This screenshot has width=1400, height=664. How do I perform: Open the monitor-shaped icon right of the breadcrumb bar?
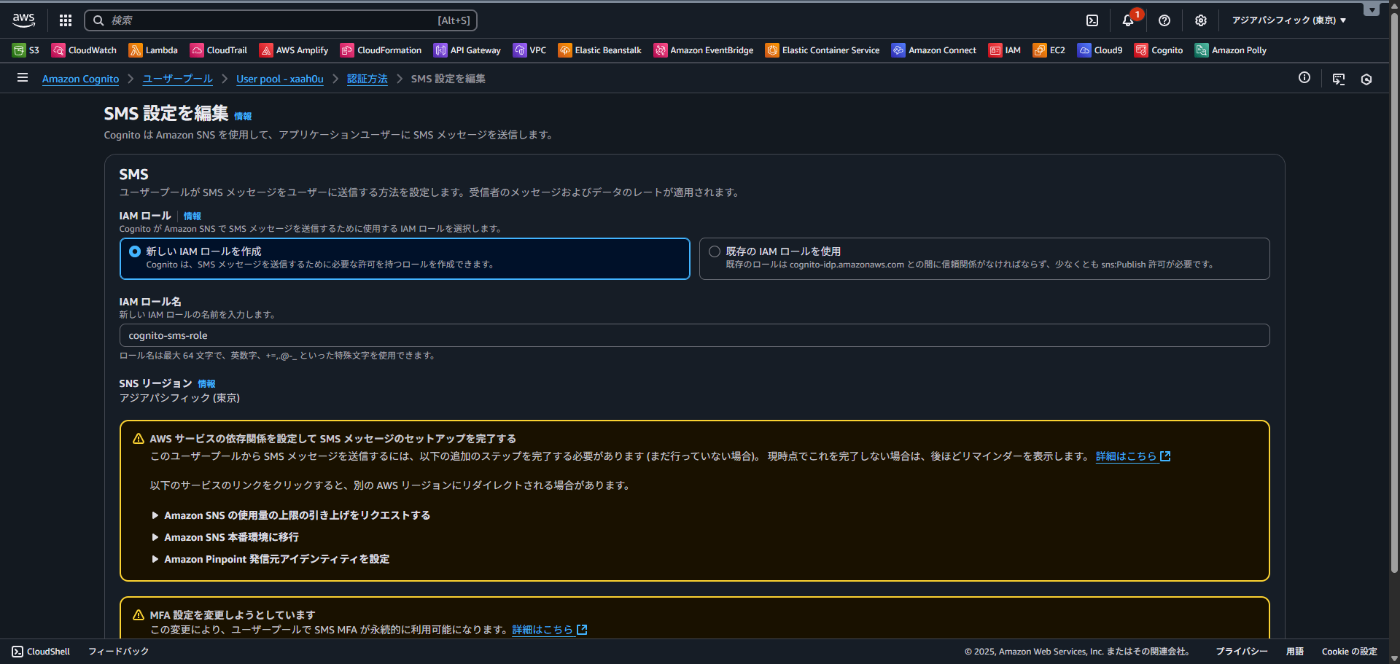tap(1339, 79)
